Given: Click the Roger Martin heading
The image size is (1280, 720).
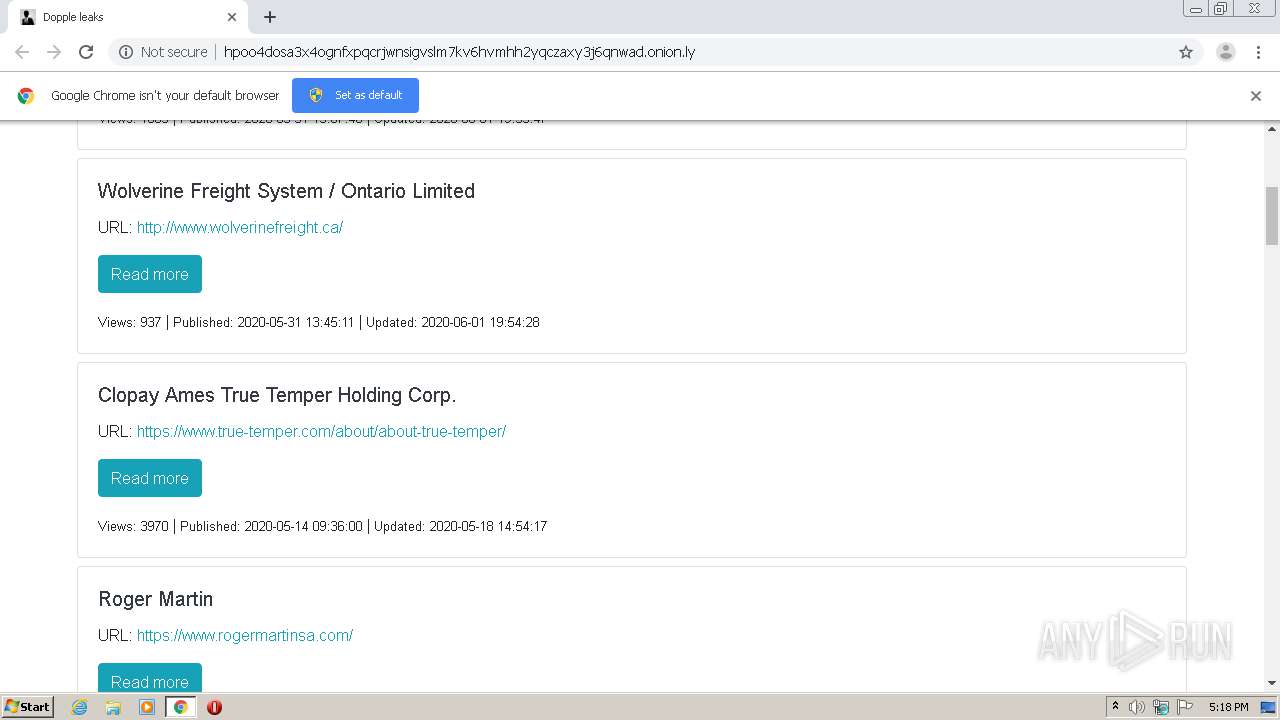Looking at the screenshot, I should coord(155,599).
